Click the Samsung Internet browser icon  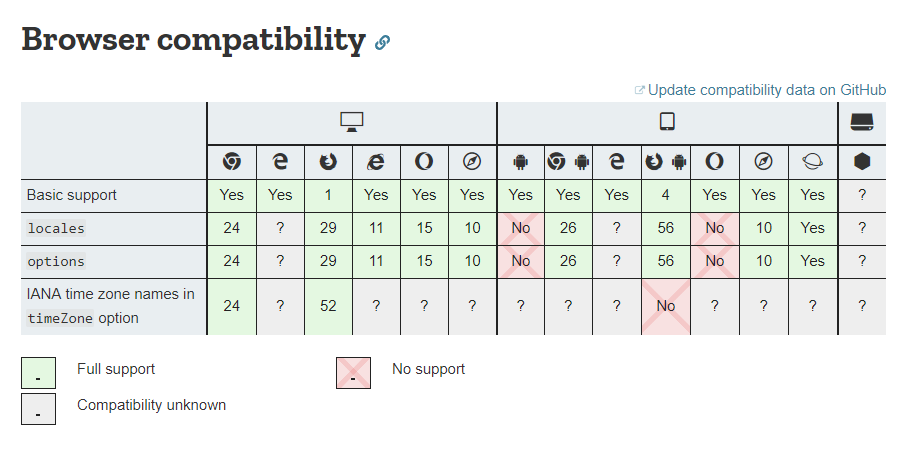coord(812,161)
